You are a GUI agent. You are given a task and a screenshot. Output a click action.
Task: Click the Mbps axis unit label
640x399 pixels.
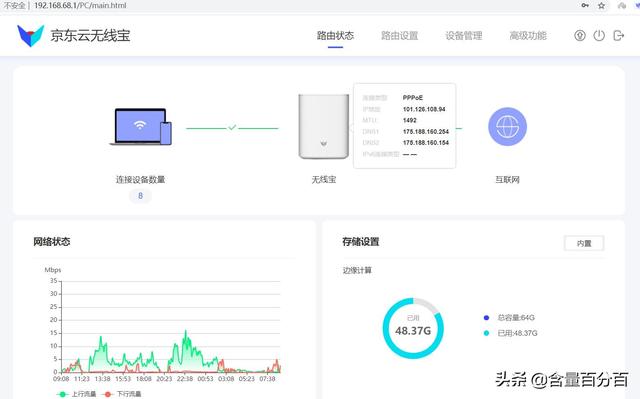(53, 270)
